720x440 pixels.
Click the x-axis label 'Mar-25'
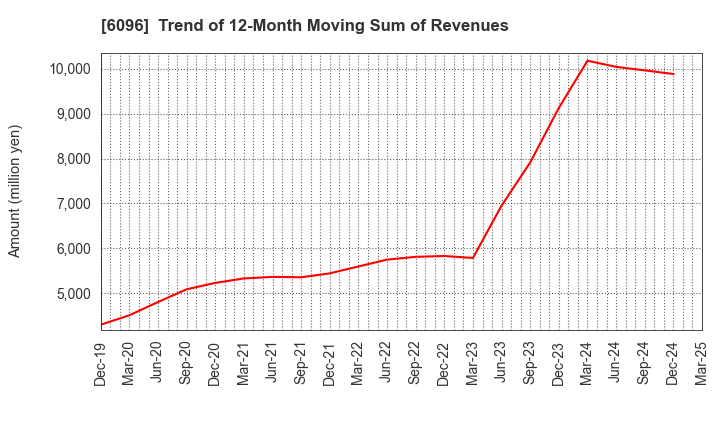click(x=701, y=363)
